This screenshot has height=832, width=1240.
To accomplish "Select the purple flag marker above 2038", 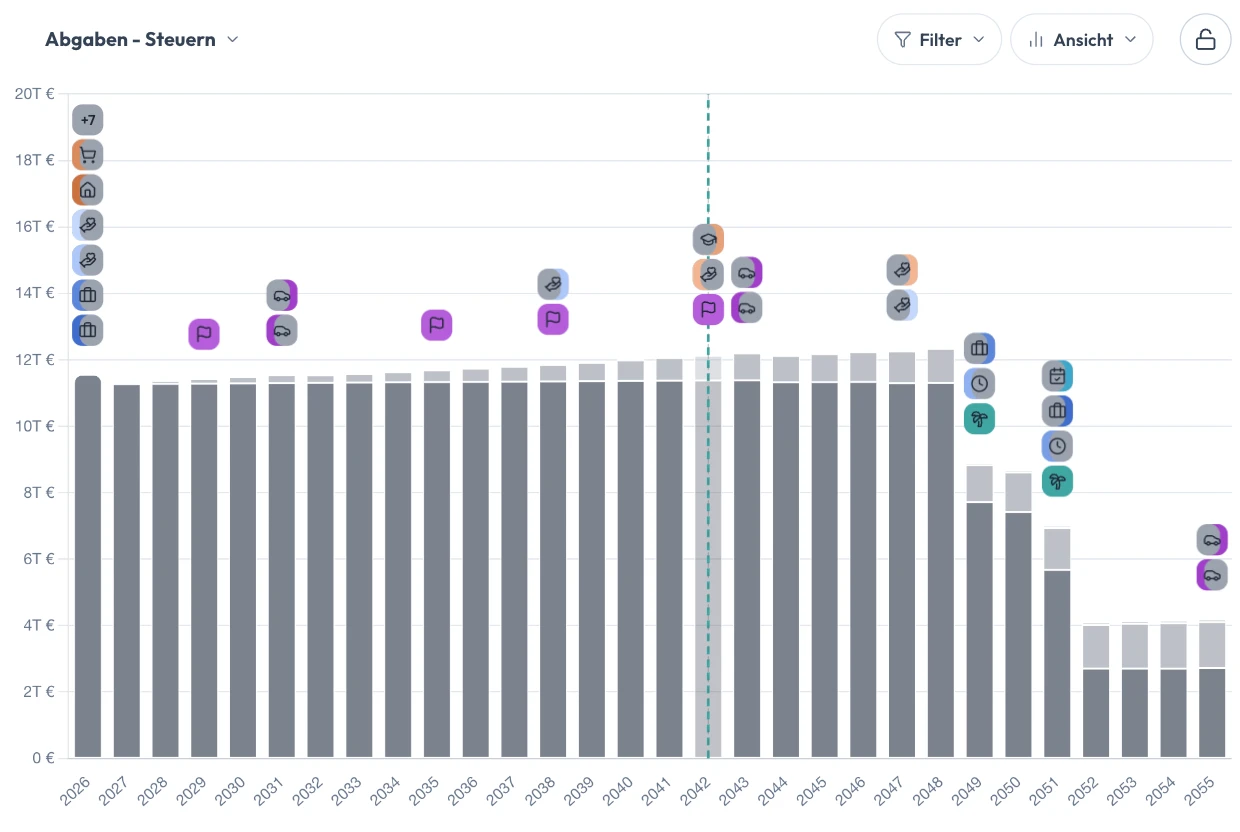I will point(553,319).
